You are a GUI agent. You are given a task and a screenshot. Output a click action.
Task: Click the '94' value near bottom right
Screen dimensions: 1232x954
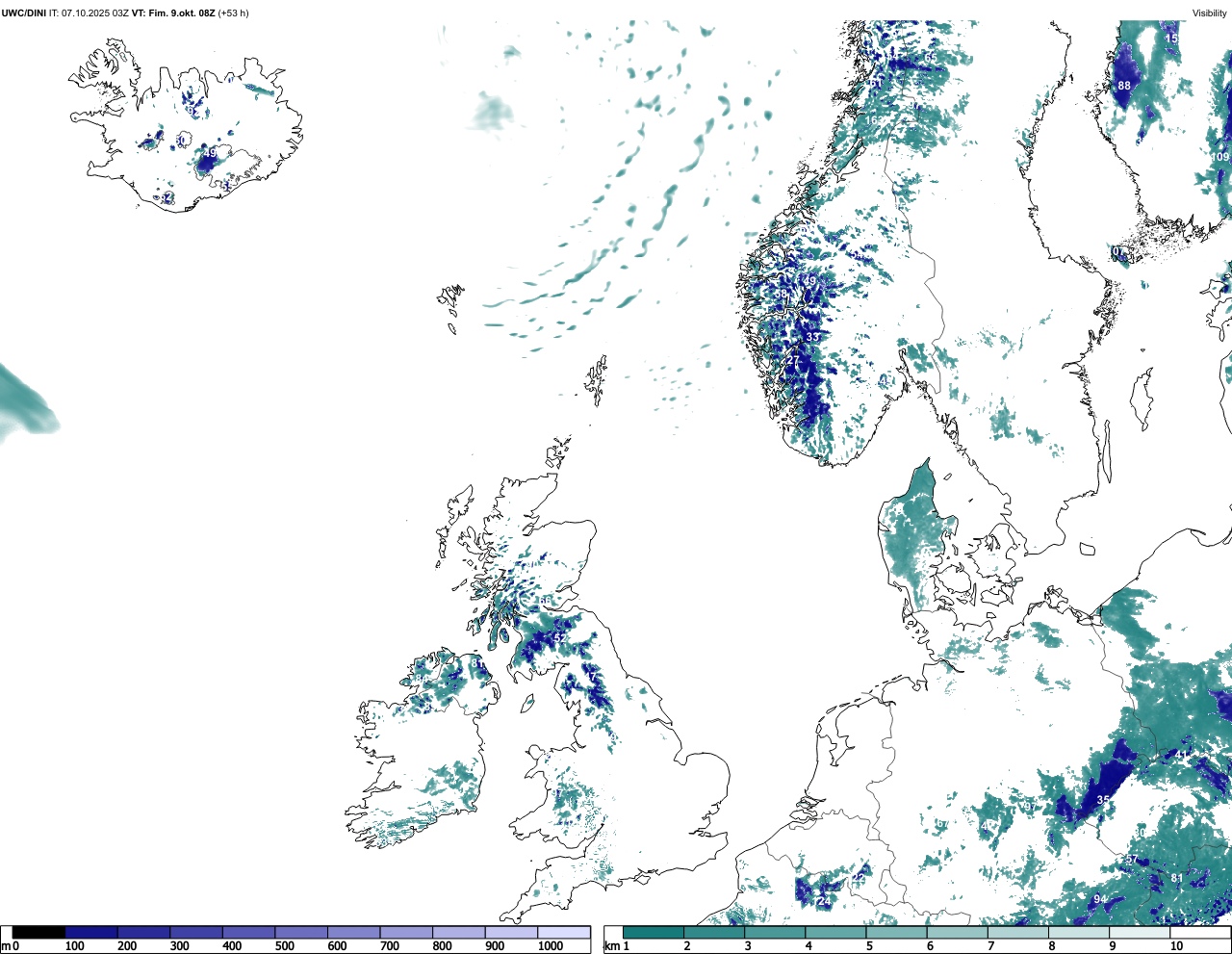[1099, 900]
